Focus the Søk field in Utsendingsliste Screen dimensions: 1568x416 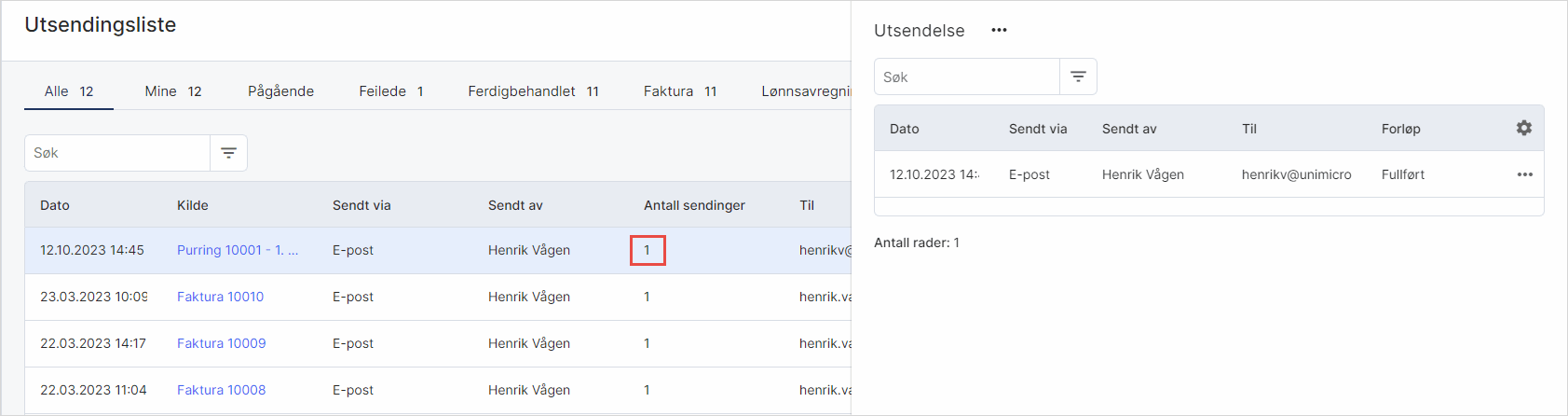(116, 153)
